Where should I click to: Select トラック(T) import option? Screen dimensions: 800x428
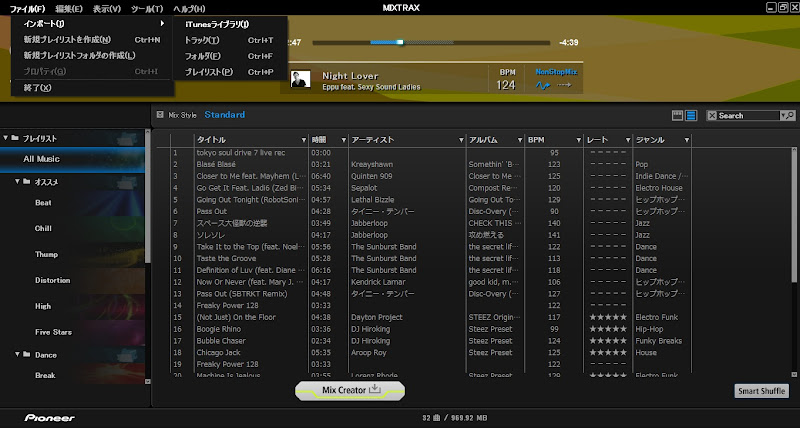(230, 40)
